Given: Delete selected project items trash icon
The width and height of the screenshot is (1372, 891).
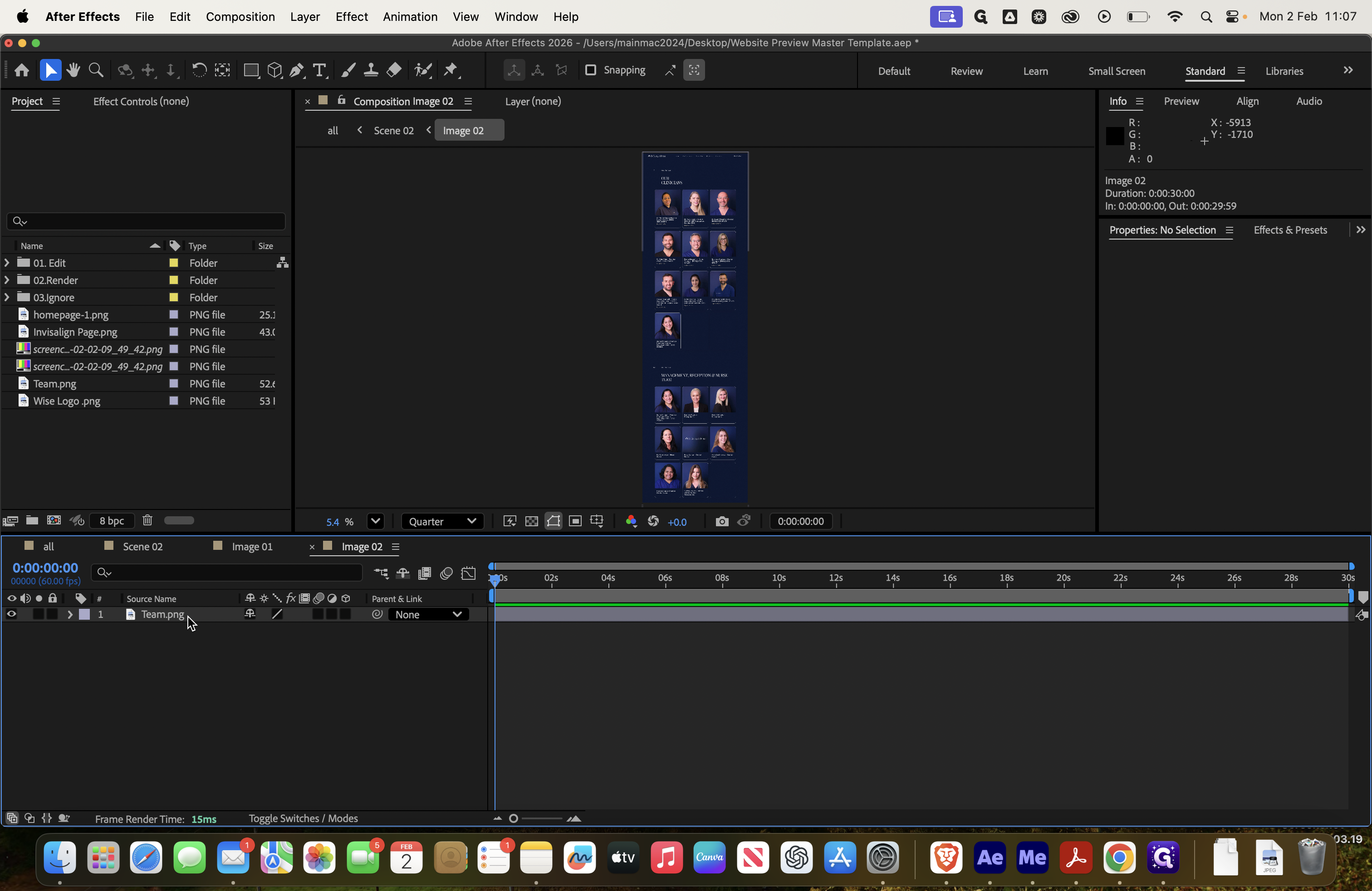Looking at the screenshot, I should tap(147, 520).
